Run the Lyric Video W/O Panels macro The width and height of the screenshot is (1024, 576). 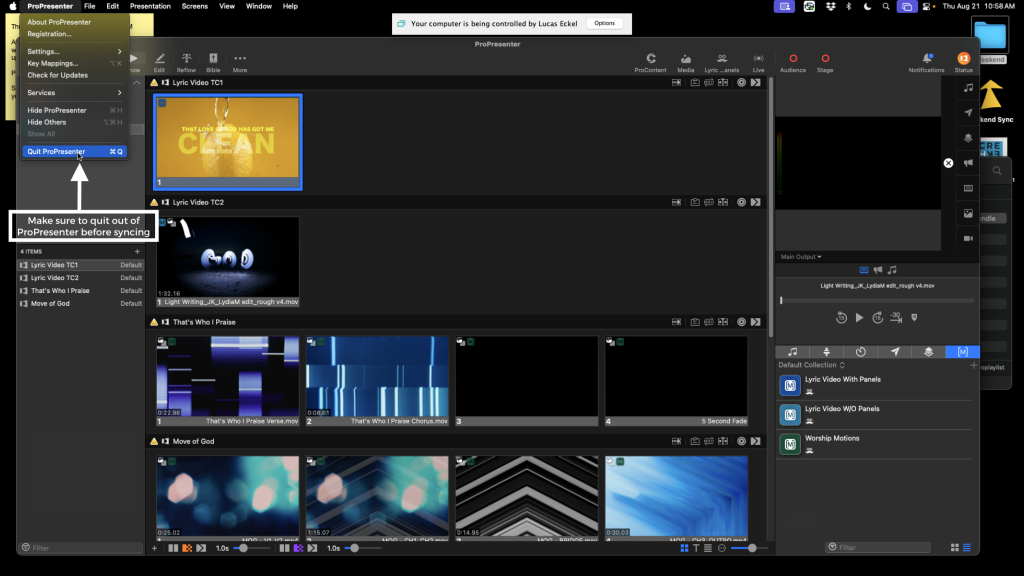click(x=875, y=415)
